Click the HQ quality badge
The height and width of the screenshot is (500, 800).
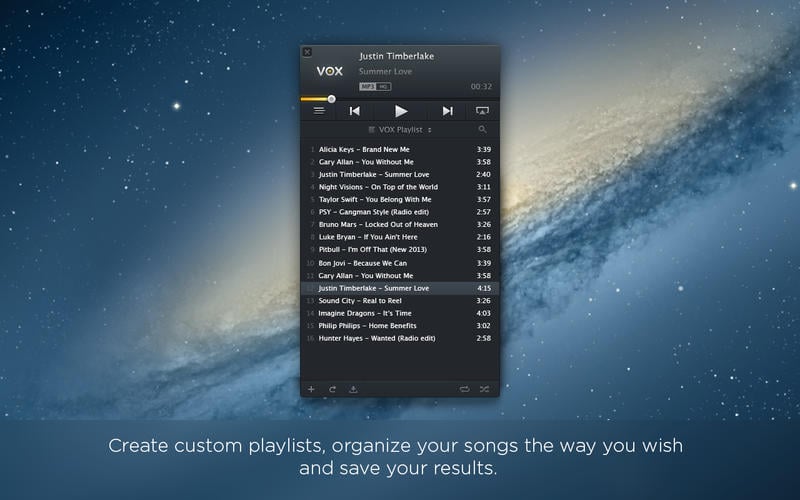click(384, 87)
